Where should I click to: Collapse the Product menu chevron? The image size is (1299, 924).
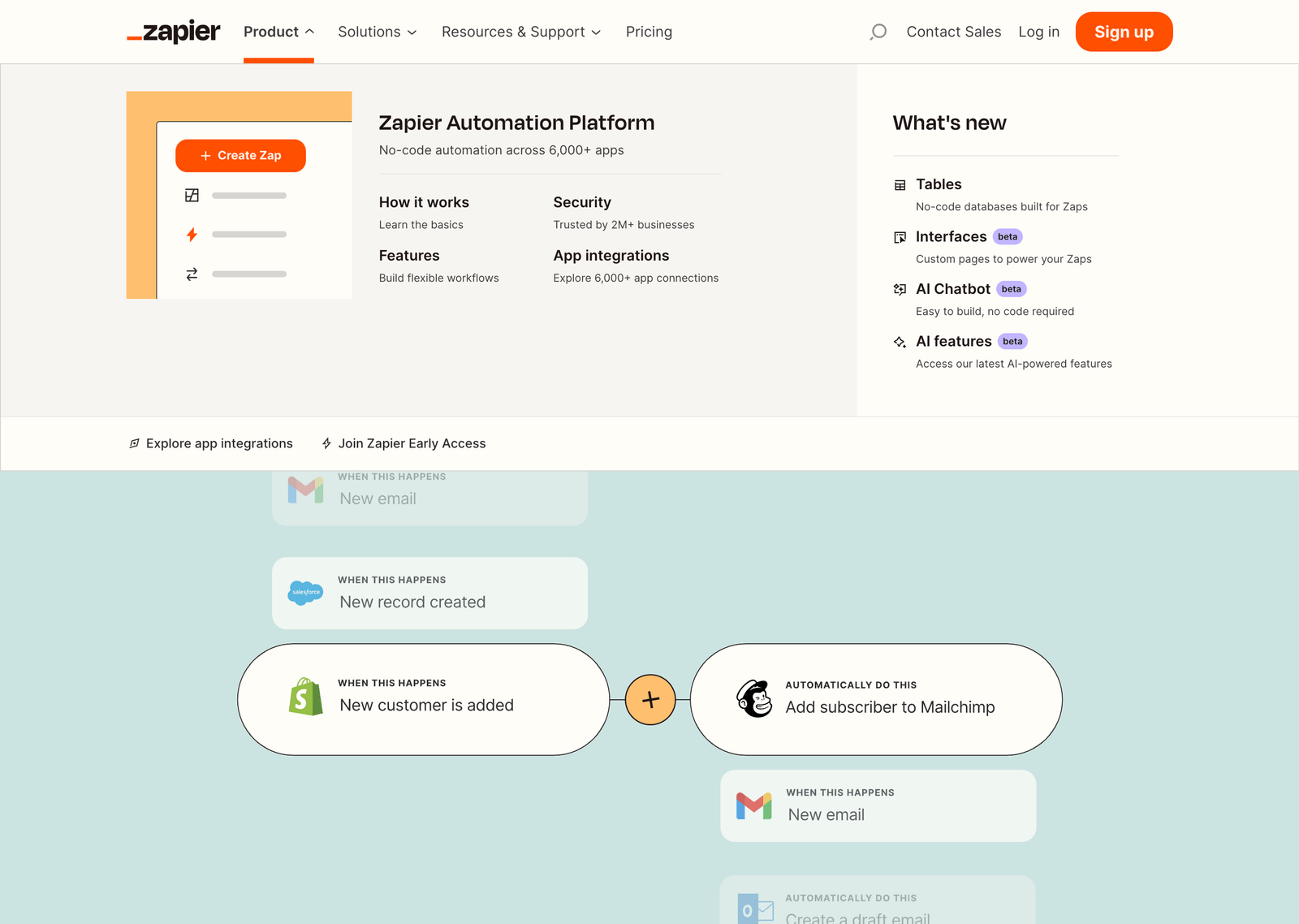[x=309, y=32]
